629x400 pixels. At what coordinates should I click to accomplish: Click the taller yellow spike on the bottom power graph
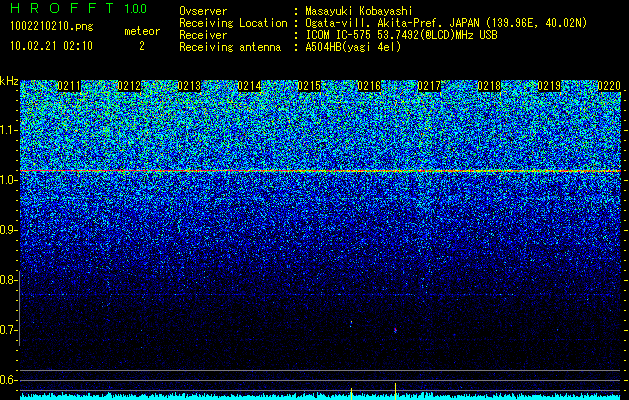tap(396, 392)
